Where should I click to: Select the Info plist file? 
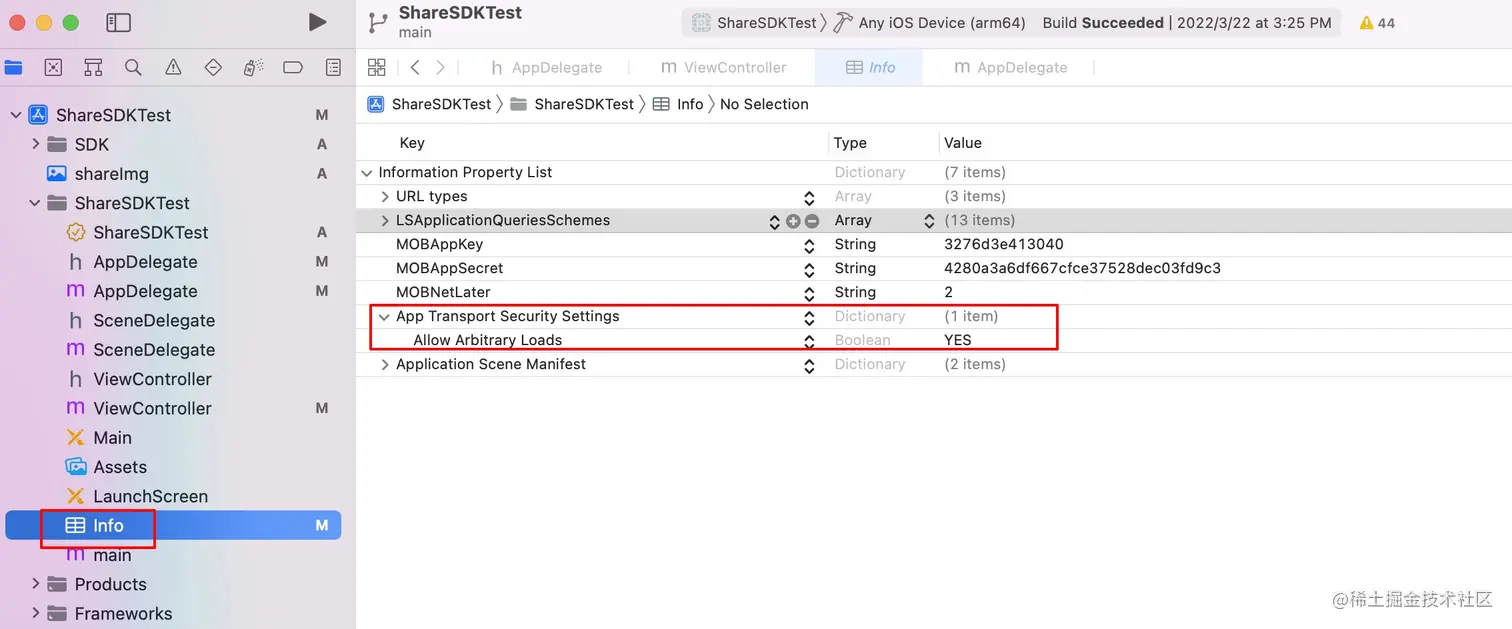173,525
